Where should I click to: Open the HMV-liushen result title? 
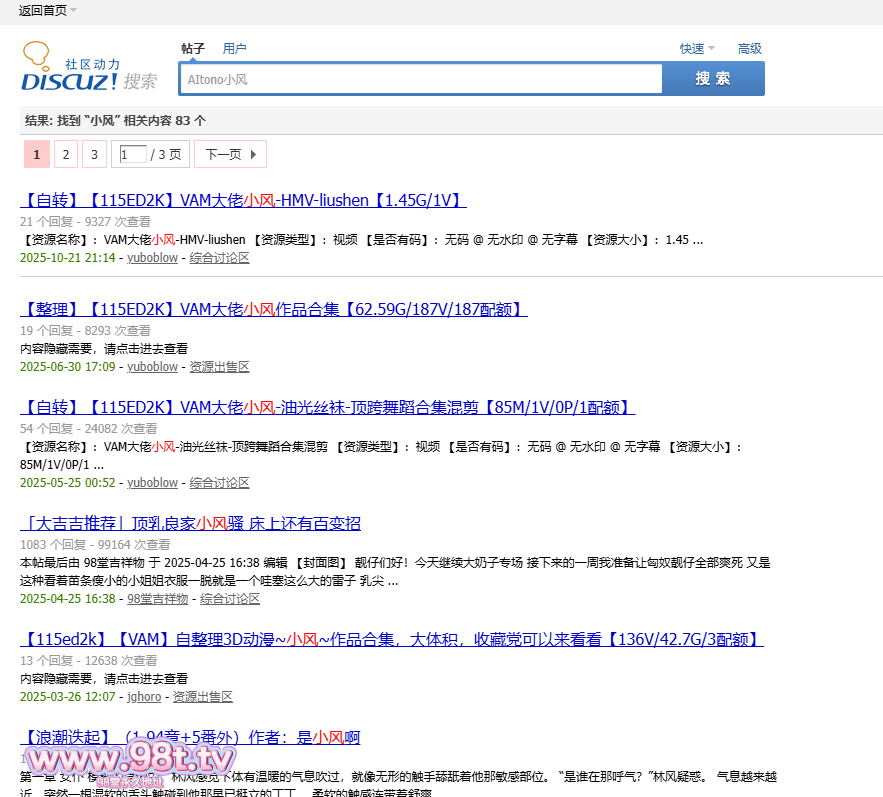pos(243,200)
